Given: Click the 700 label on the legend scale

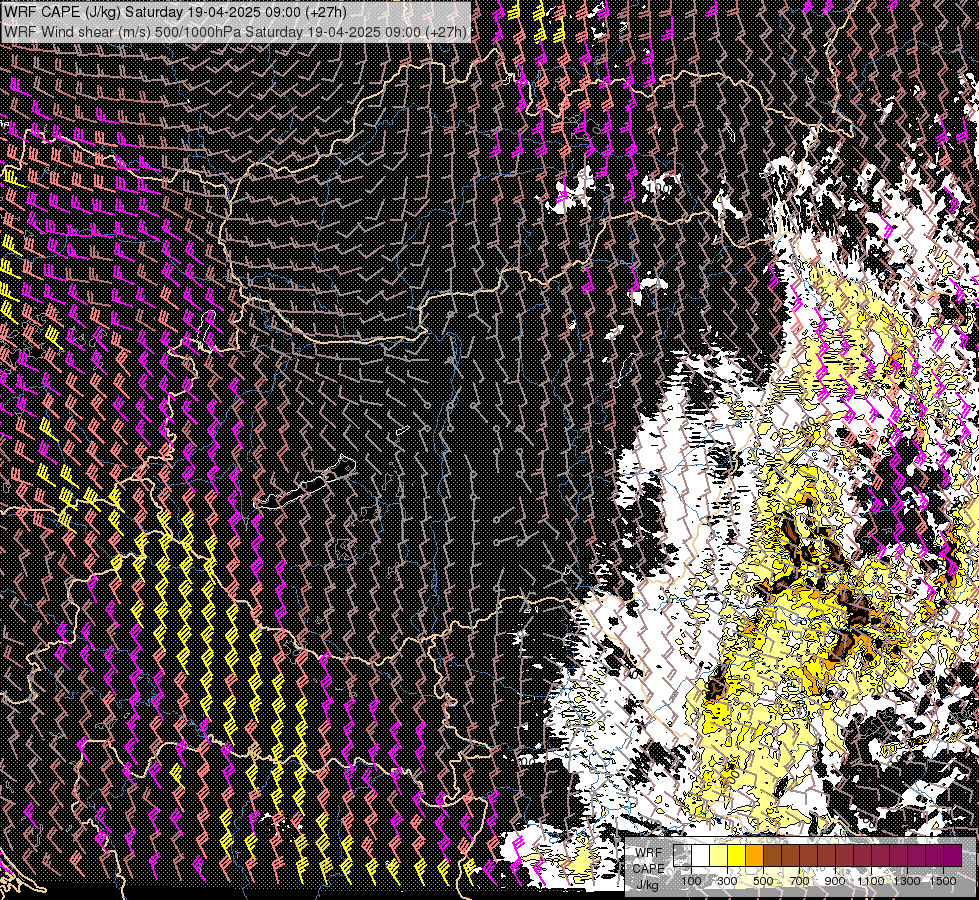Looking at the screenshot, I should click(799, 881).
